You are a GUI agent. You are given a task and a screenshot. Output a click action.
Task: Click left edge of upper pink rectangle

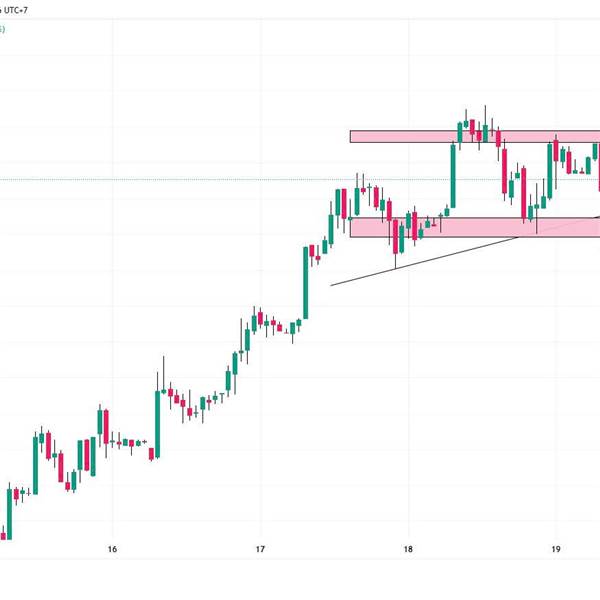tap(351, 136)
